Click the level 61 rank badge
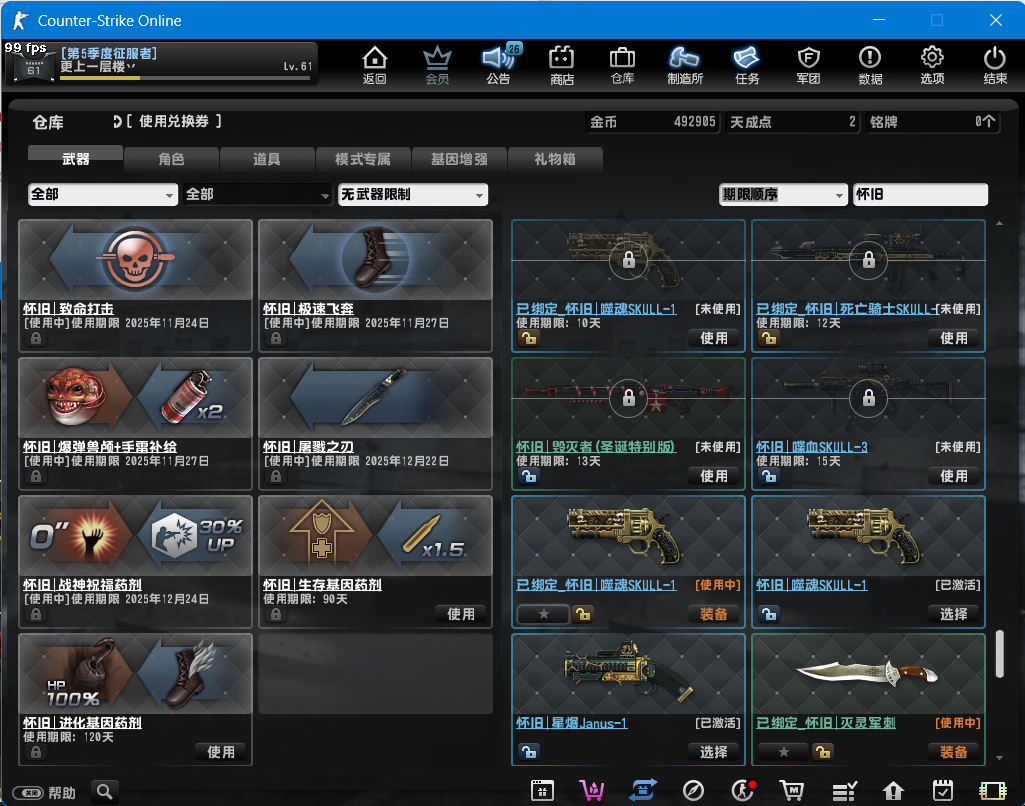 click(33, 68)
